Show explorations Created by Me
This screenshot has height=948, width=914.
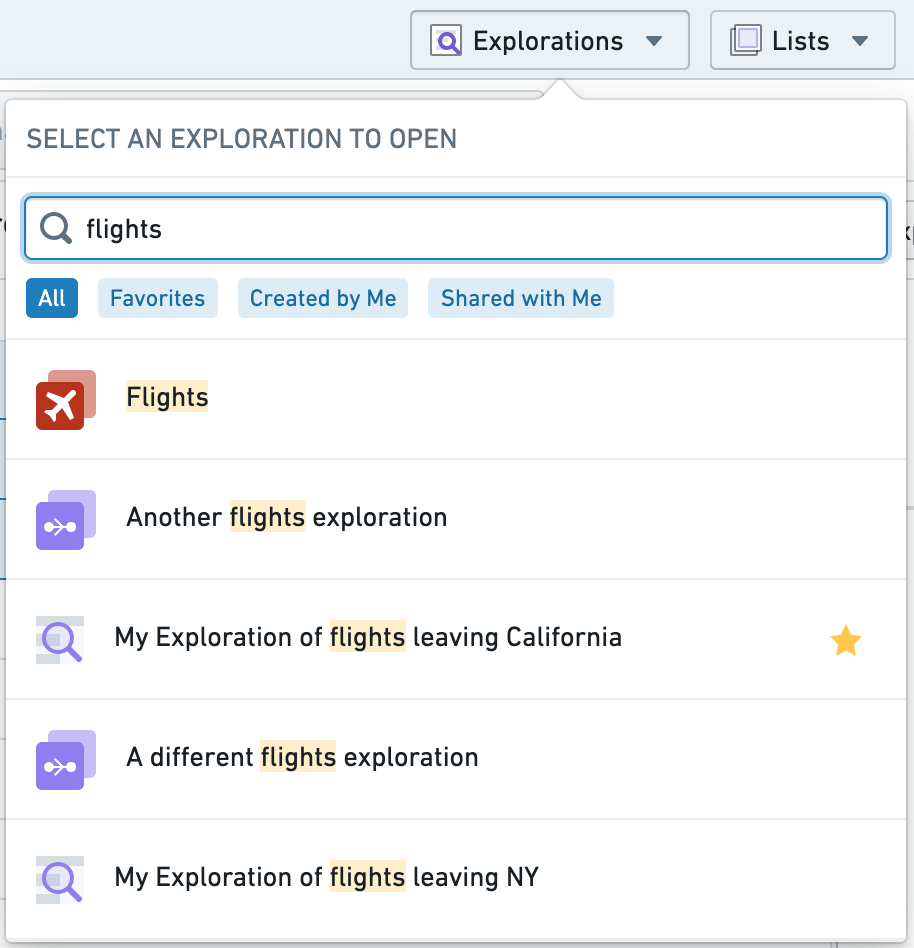323,298
